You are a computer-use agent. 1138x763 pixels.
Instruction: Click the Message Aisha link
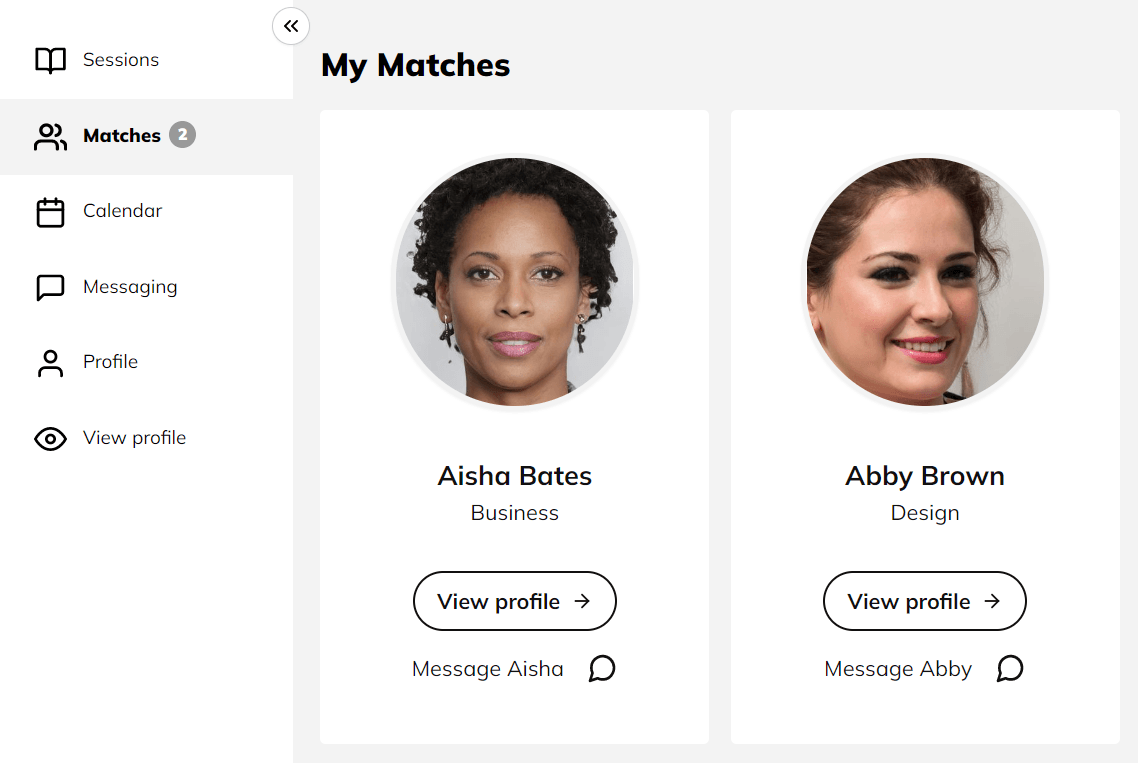488,669
